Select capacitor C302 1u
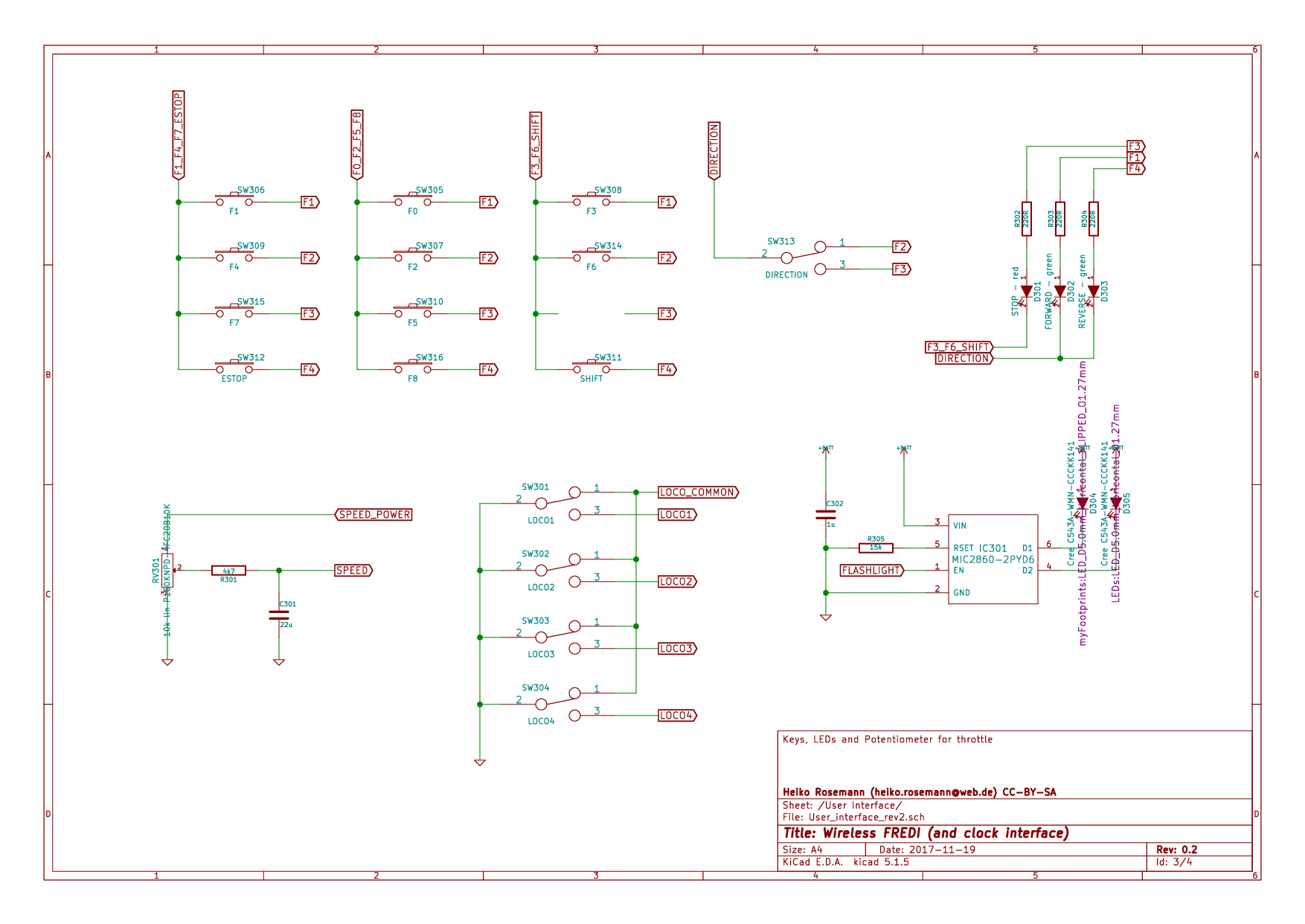The width and height of the screenshot is (1305, 924). (x=826, y=514)
